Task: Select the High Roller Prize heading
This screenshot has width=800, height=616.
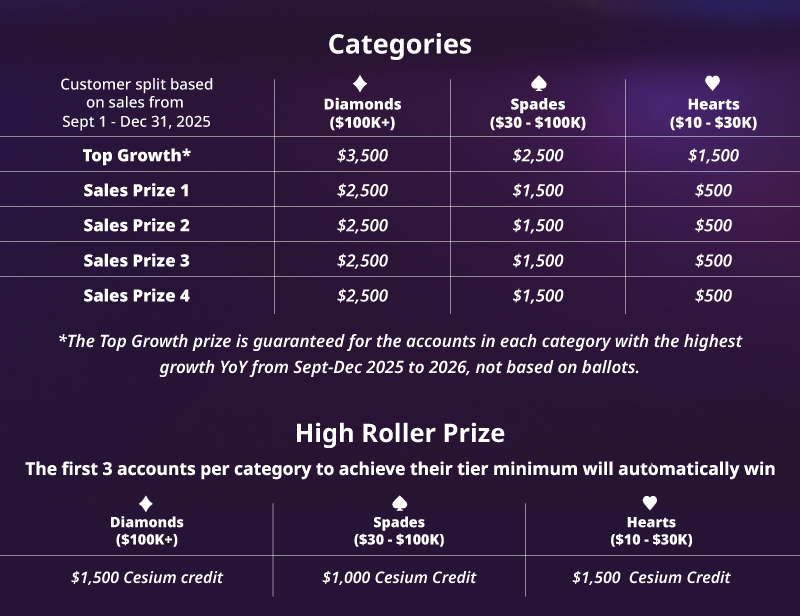Action: [x=400, y=433]
